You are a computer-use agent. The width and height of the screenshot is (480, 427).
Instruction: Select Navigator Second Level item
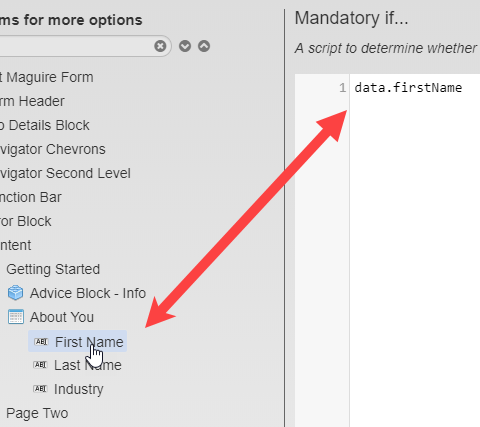coord(65,173)
